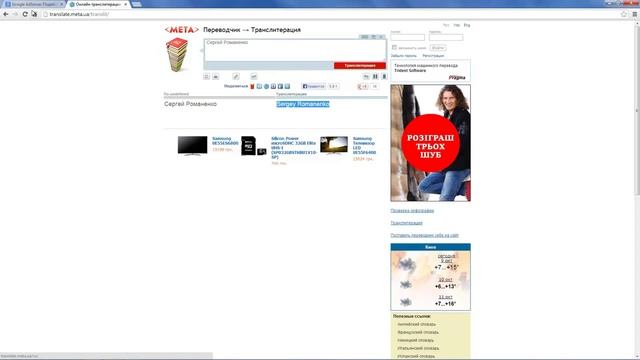This screenshot has width=640, height=360.
Task: Click the Киев weather header
Action: (430, 247)
